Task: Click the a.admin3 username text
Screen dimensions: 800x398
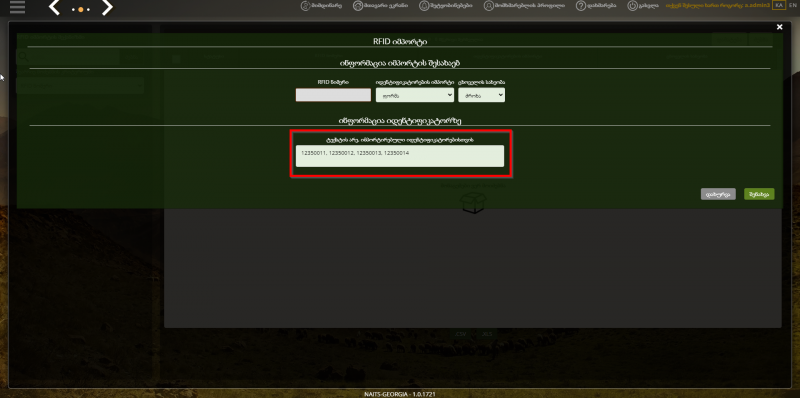Action: (x=757, y=6)
